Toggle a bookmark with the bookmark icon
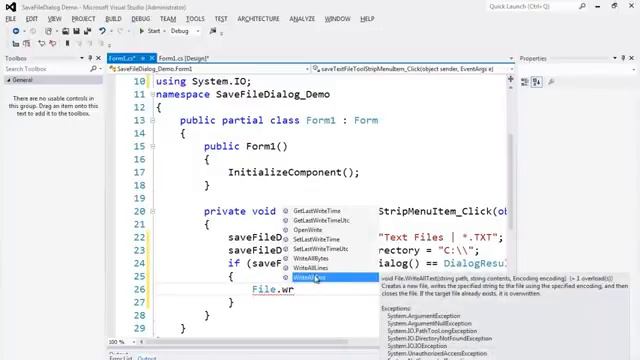The height and width of the screenshot is (360, 640). point(67,43)
